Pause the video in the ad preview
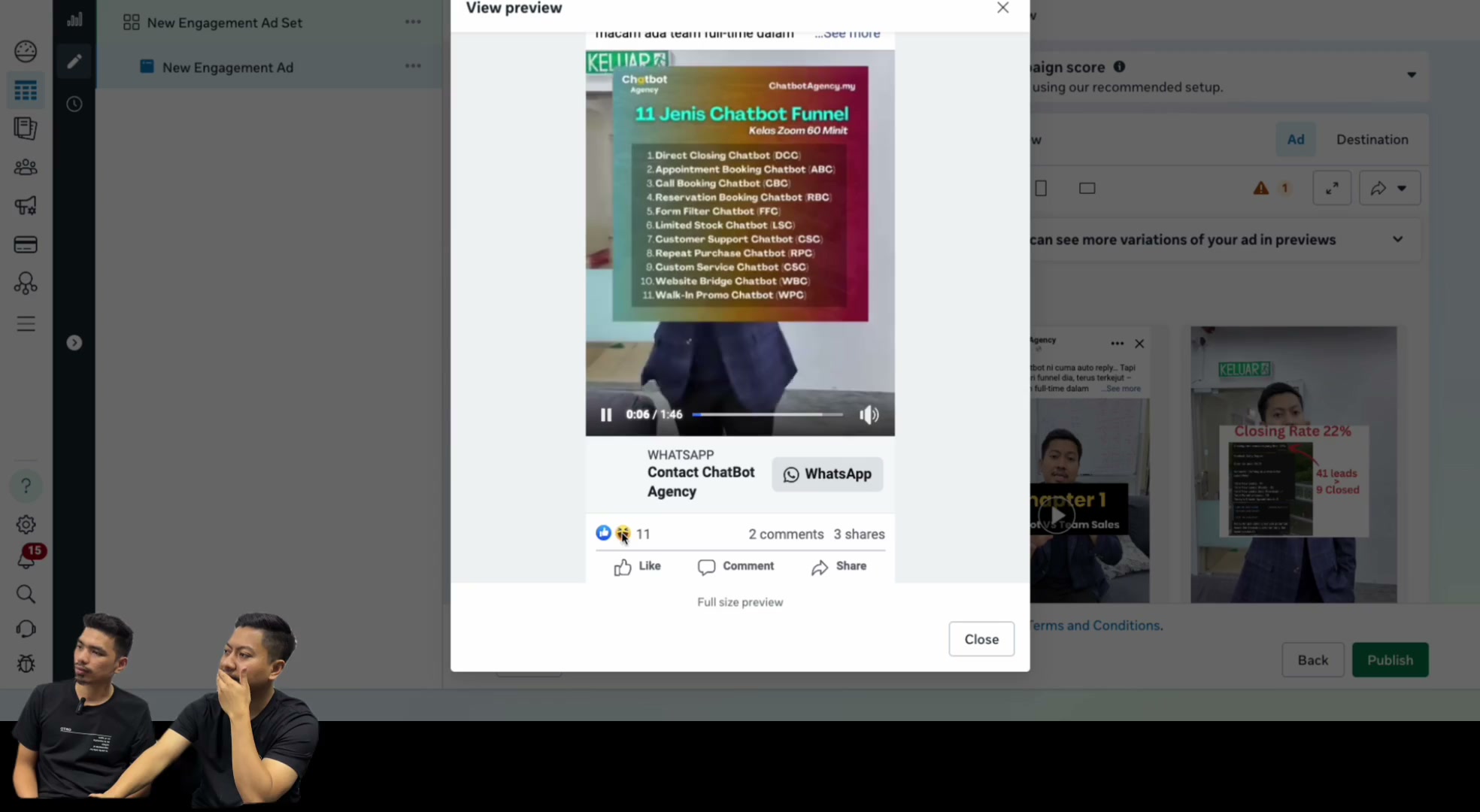Viewport: 1480px width, 812px height. 606,415
